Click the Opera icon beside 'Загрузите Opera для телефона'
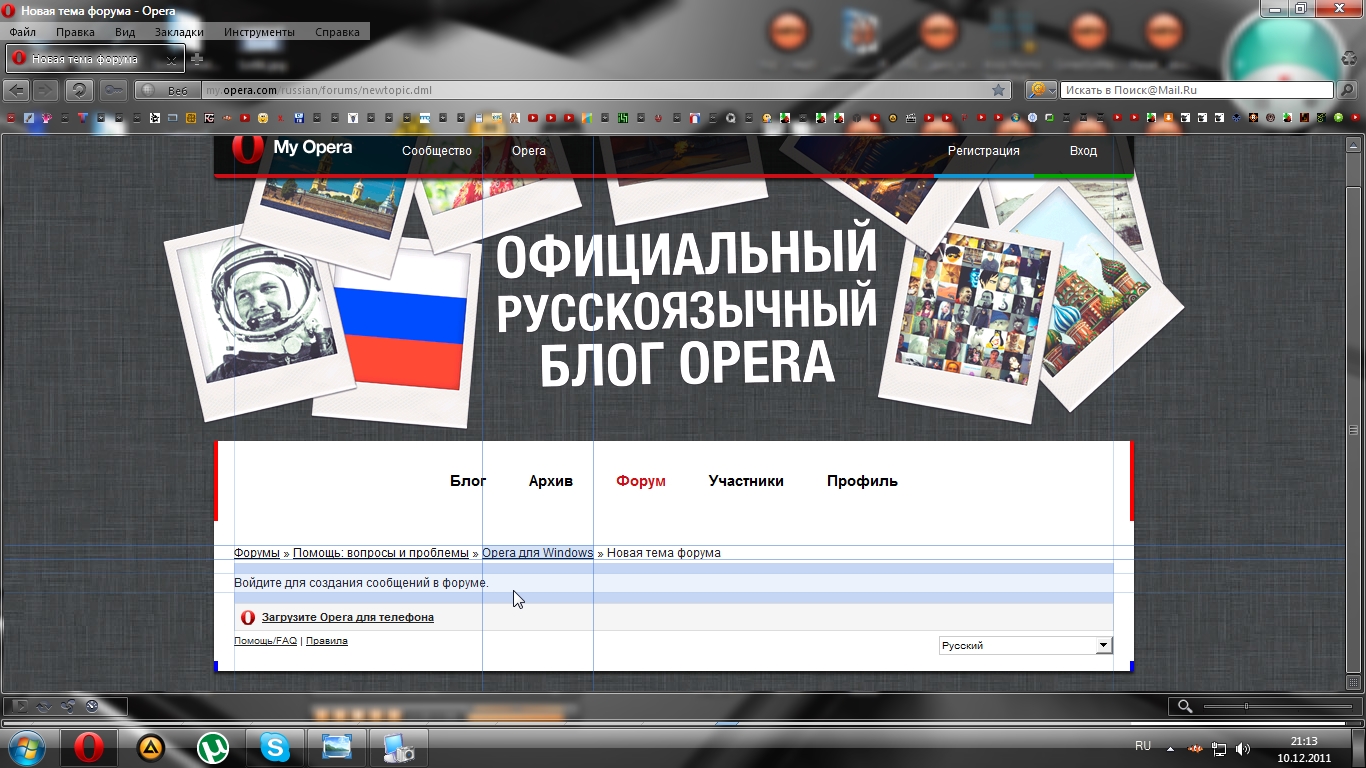The width and height of the screenshot is (1366, 768). pos(248,617)
